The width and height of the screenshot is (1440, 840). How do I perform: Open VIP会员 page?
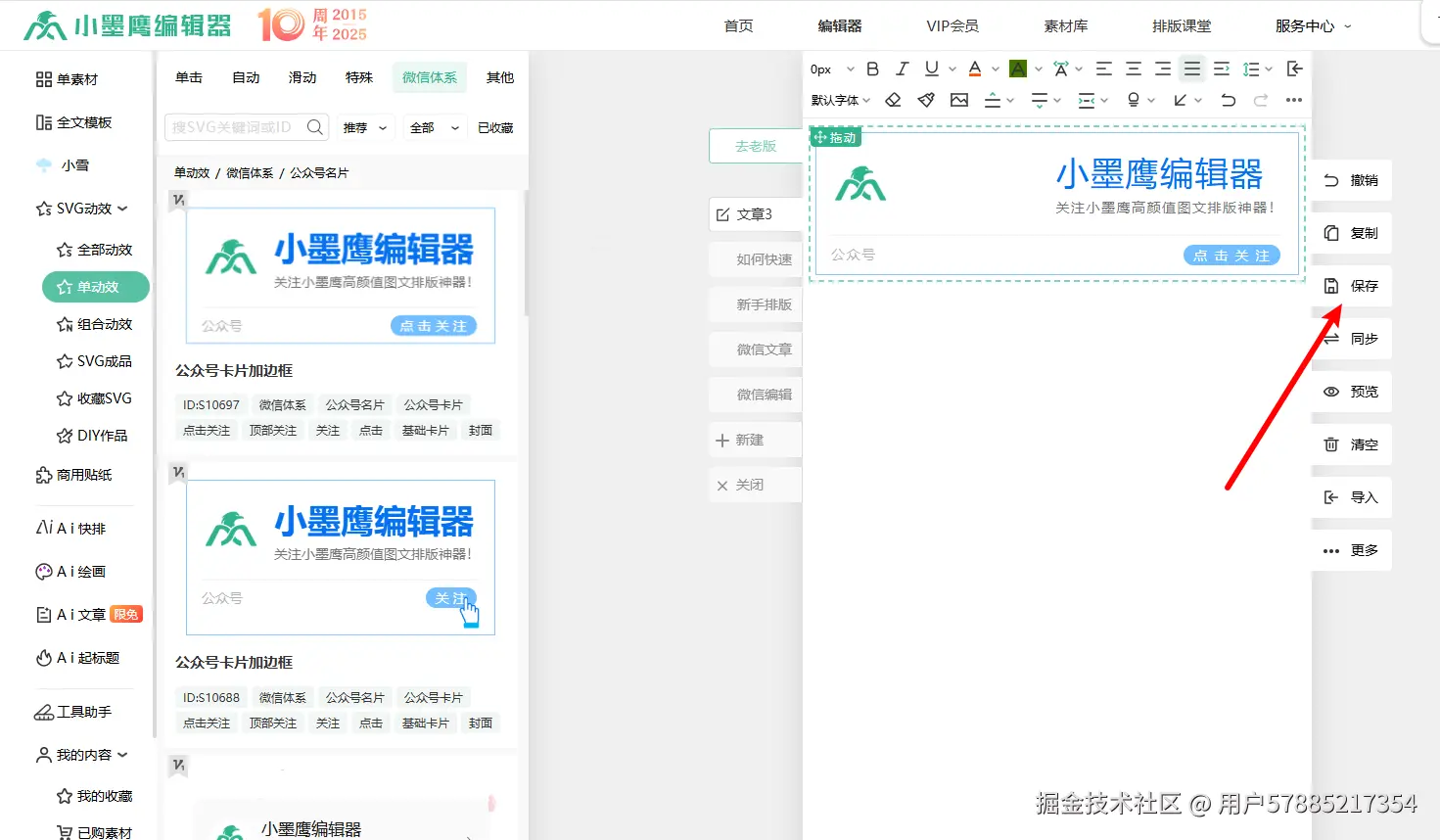[x=952, y=26]
